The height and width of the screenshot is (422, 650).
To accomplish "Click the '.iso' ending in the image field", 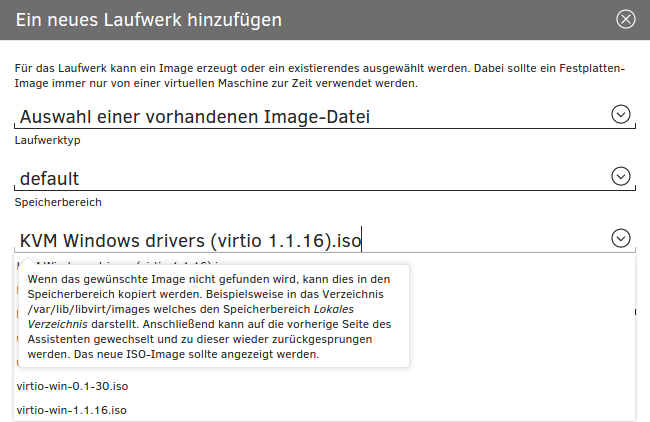I will (345, 240).
